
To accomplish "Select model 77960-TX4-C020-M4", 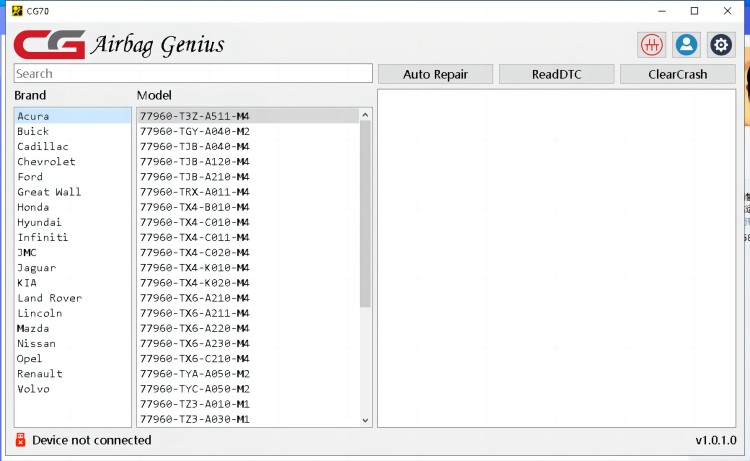I will click(x=248, y=252).
